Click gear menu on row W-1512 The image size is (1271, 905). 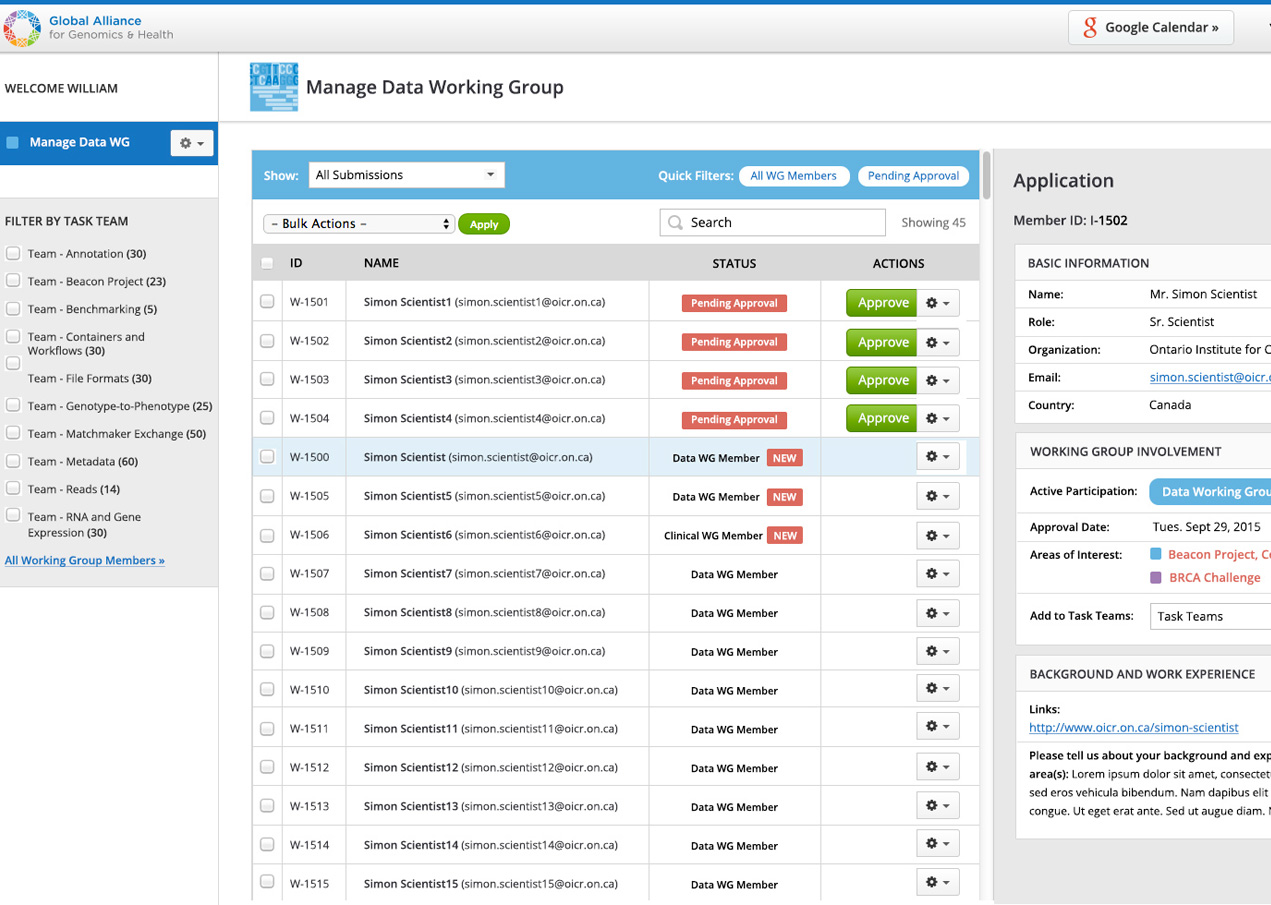(937, 767)
